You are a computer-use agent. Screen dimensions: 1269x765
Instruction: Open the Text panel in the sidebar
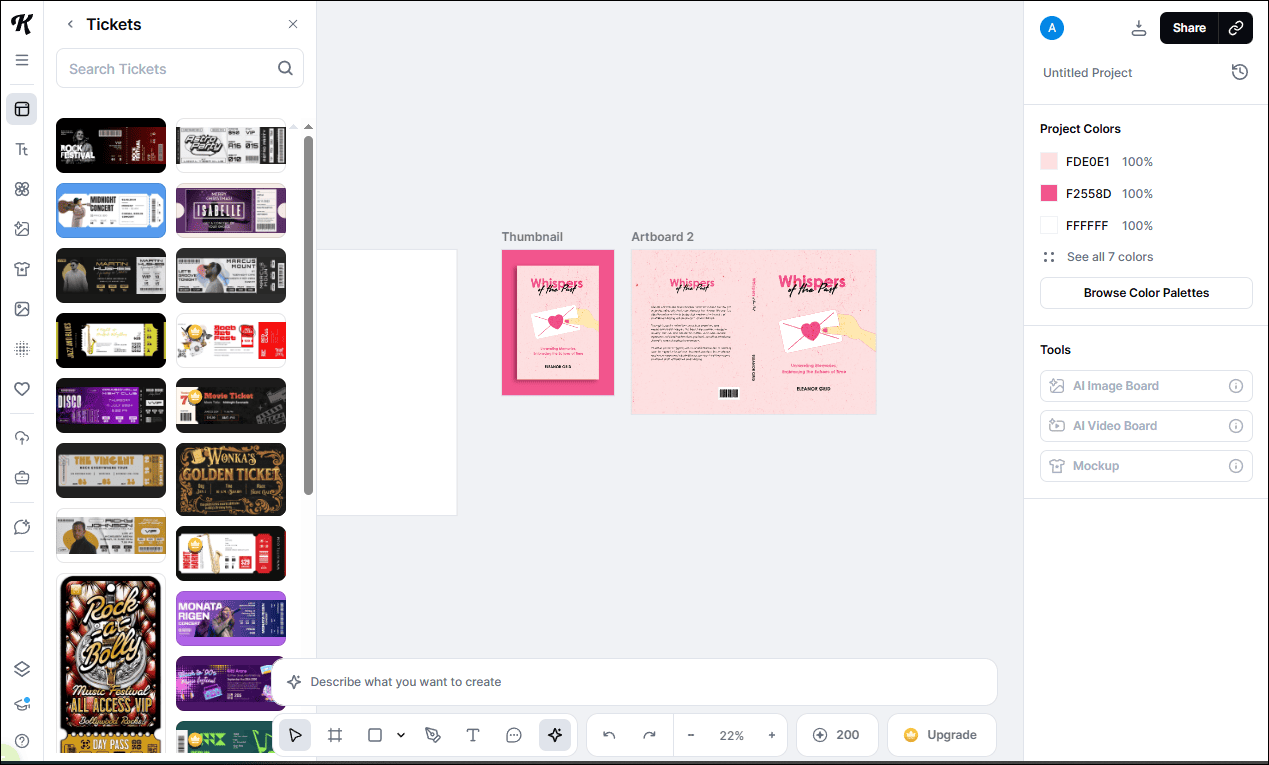[21, 148]
